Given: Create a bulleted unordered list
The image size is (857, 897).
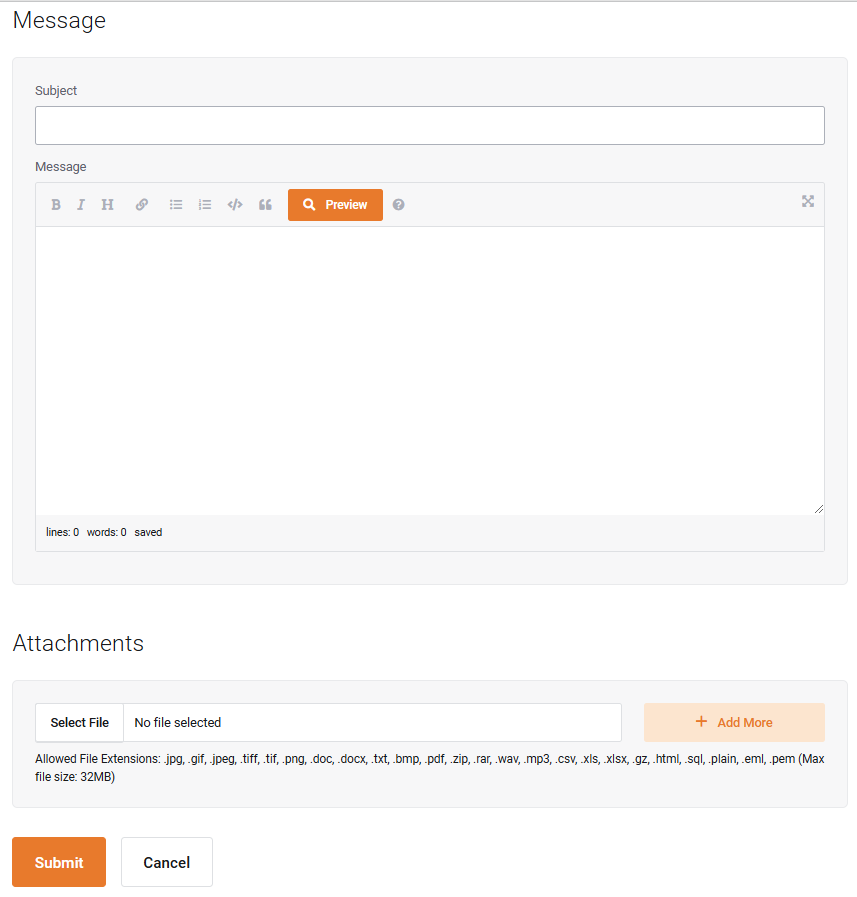Looking at the screenshot, I should pos(176,205).
